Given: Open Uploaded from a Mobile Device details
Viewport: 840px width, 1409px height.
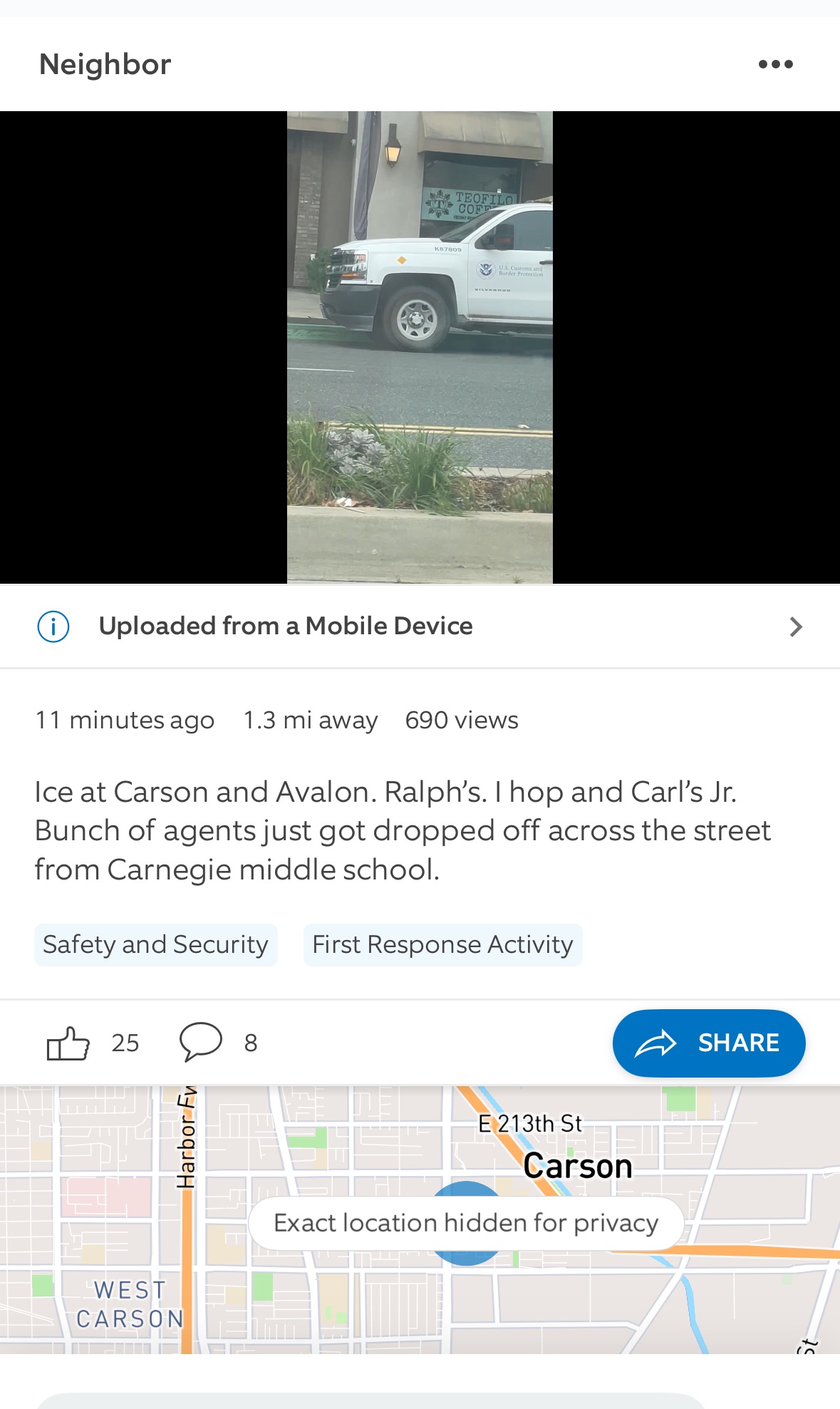Looking at the screenshot, I should pyautogui.click(x=420, y=626).
